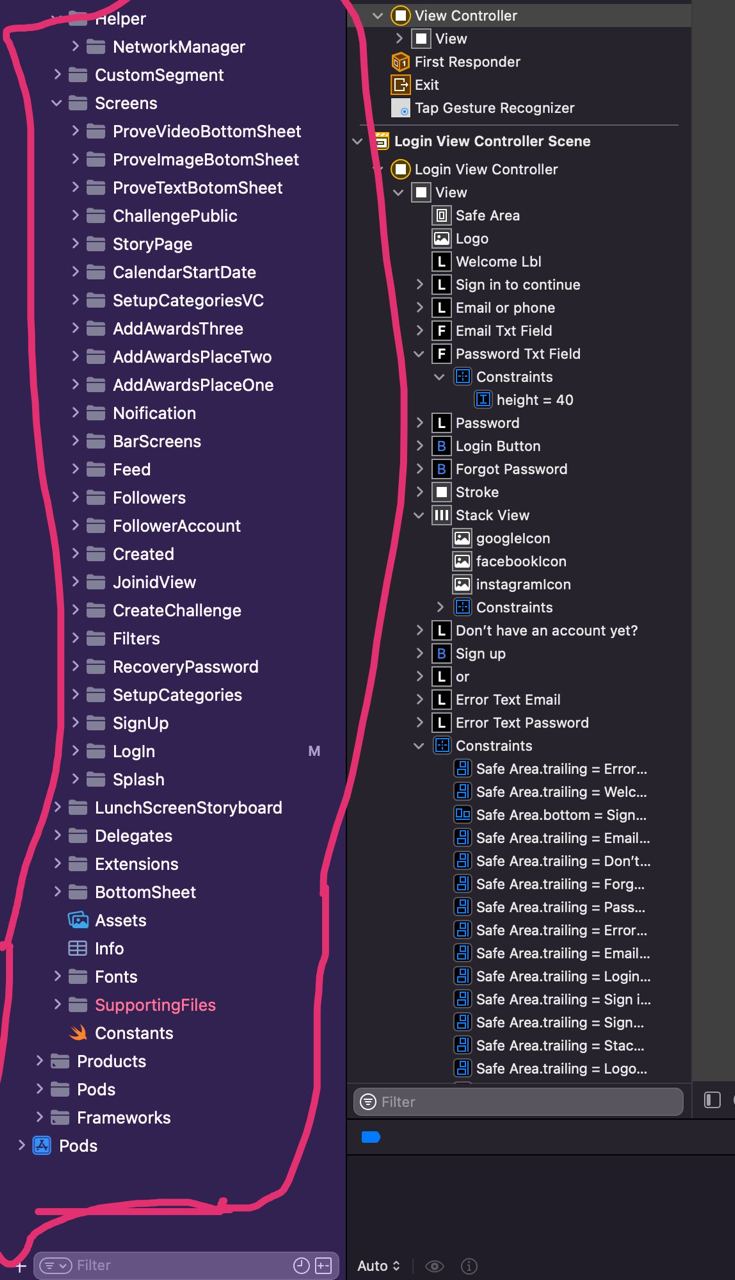Expand the Products folder
Image resolution: width=735 pixels, height=1280 pixels.
click(x=39, y=1061)
